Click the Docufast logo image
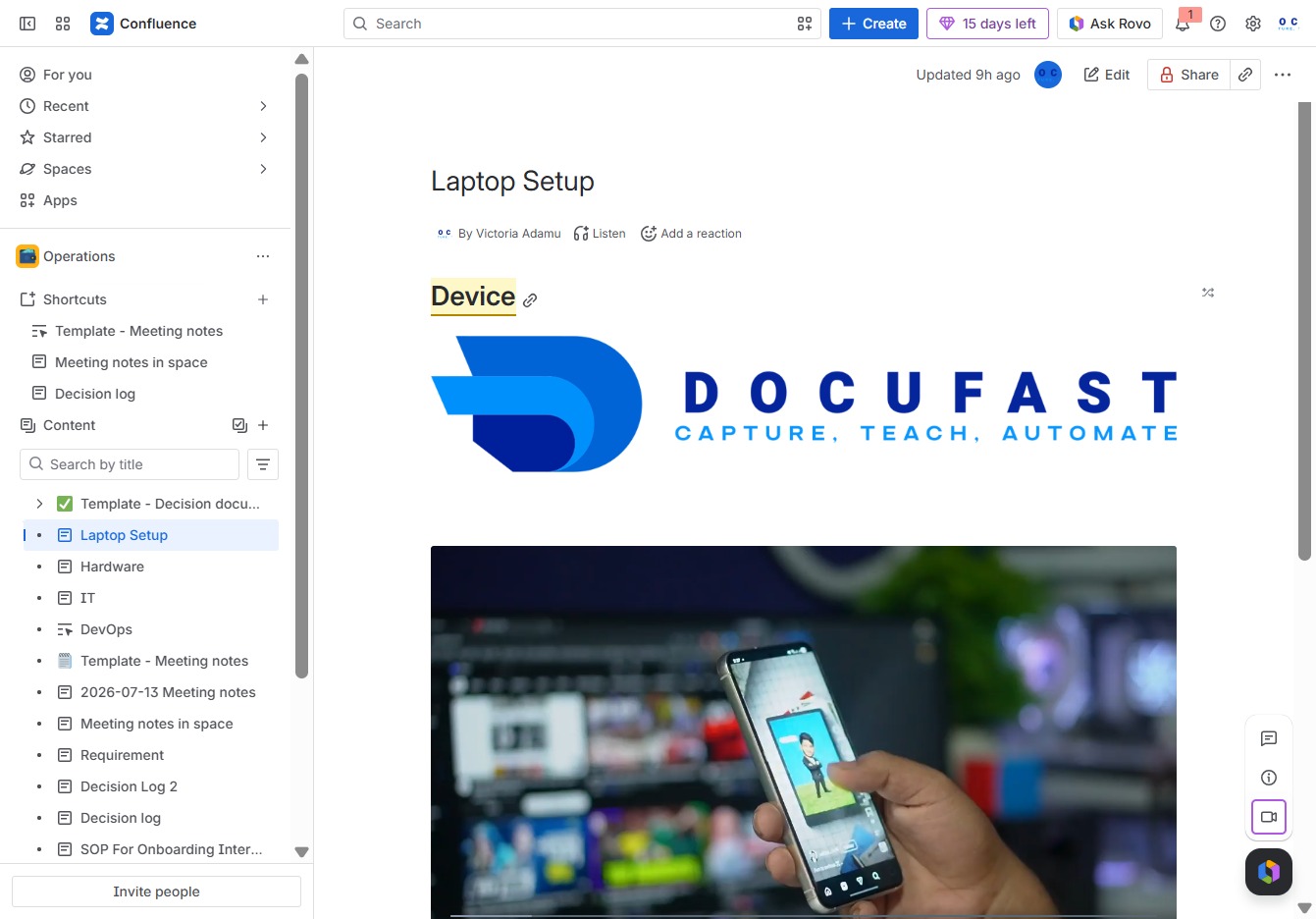The width and height of the screenshot is (1316, 919). coord(804,404)
